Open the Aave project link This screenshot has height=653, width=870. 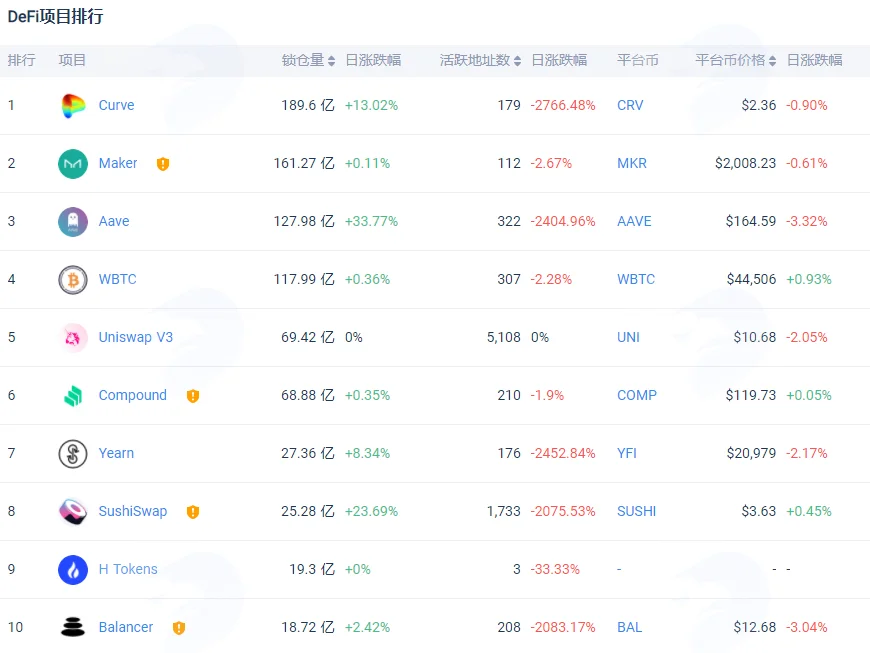(114, 221)
